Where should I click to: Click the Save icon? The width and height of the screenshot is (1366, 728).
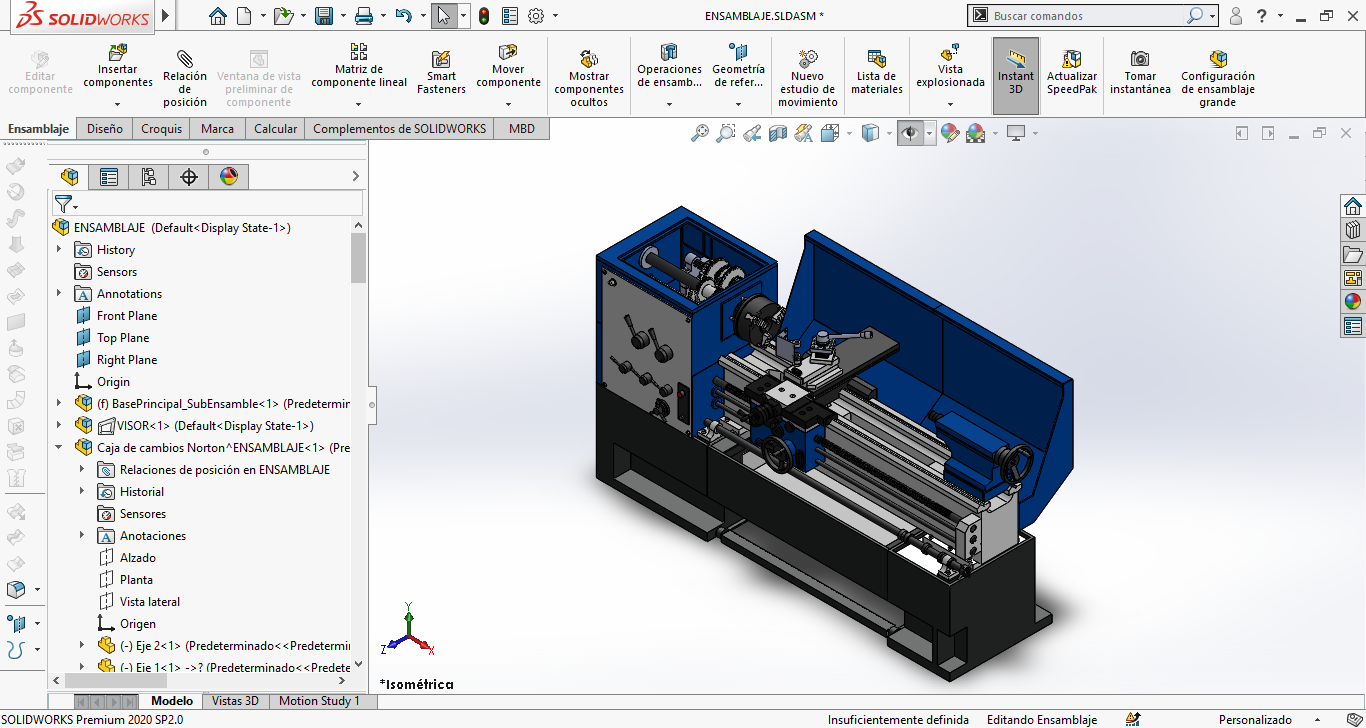(x=323, y=16)
